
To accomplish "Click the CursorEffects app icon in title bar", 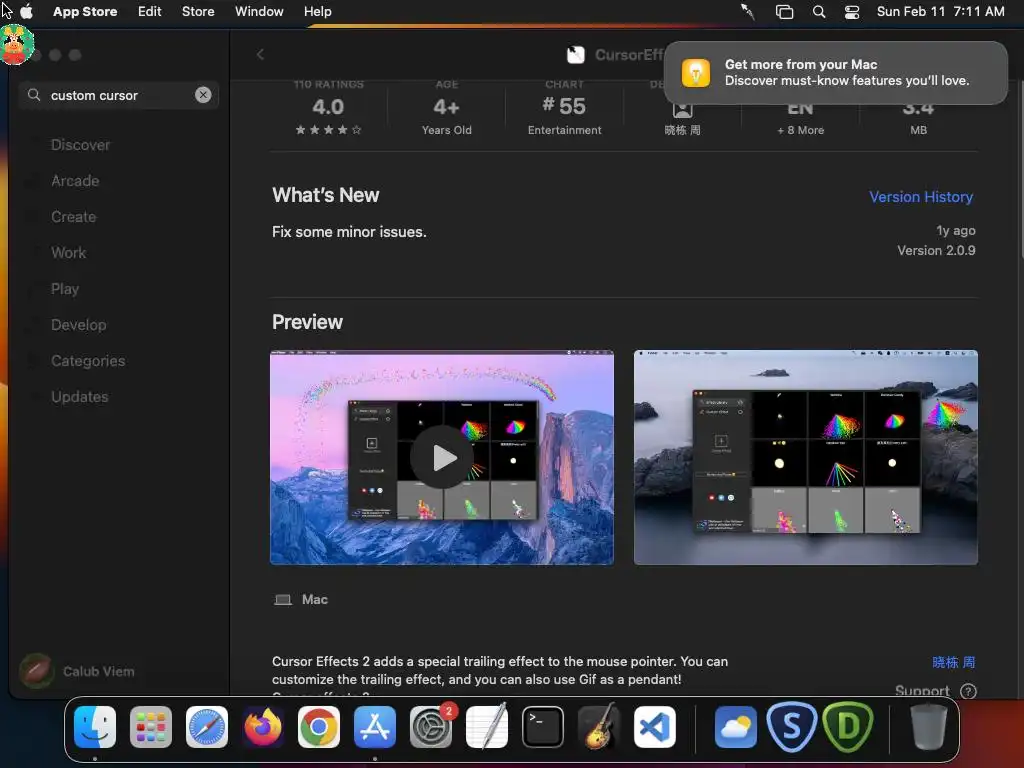I will [576, 55].
